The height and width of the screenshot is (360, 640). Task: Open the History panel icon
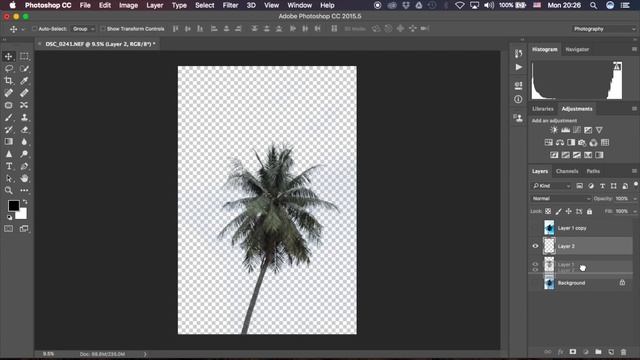(518, 53)
